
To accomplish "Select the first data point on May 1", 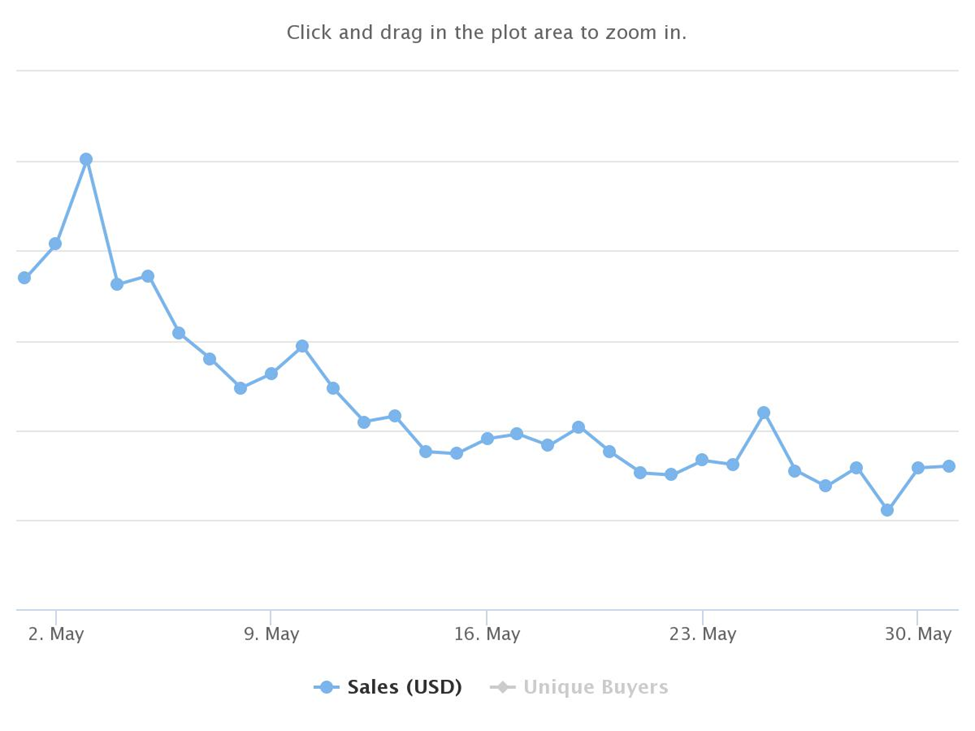I will pyautogui.click(x=24, y=278).
